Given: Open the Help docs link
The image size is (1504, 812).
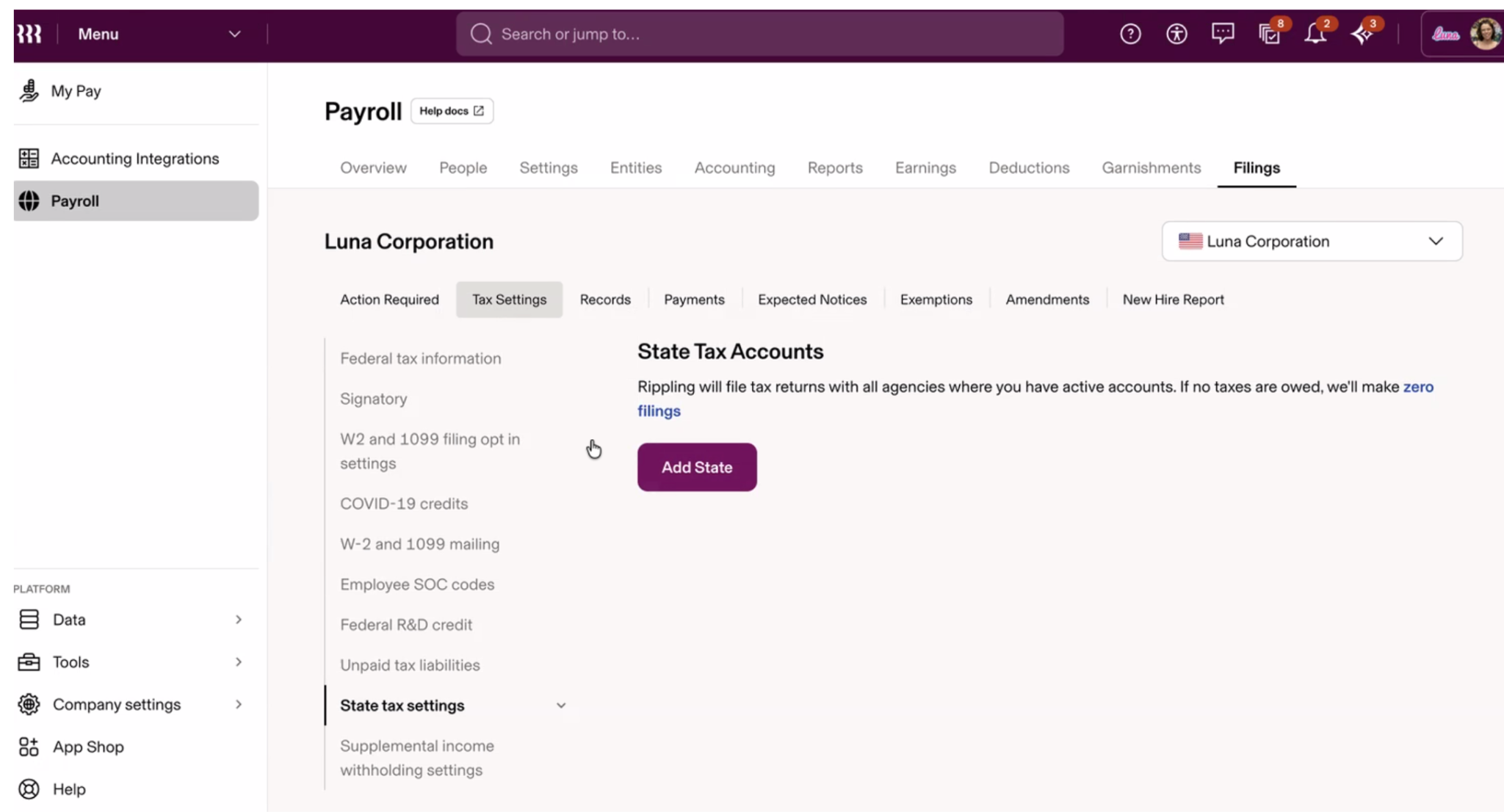Looking at the screenshot, I should tap(452, 111).
